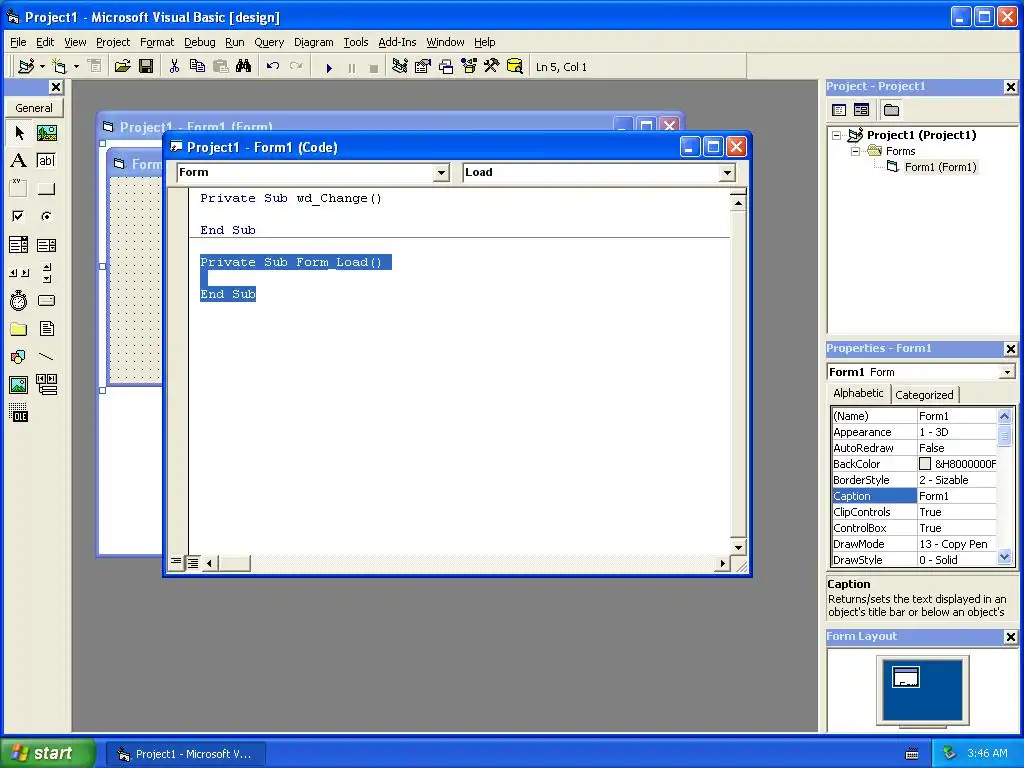Select the OptionButton control tool

tap(46, 216)
